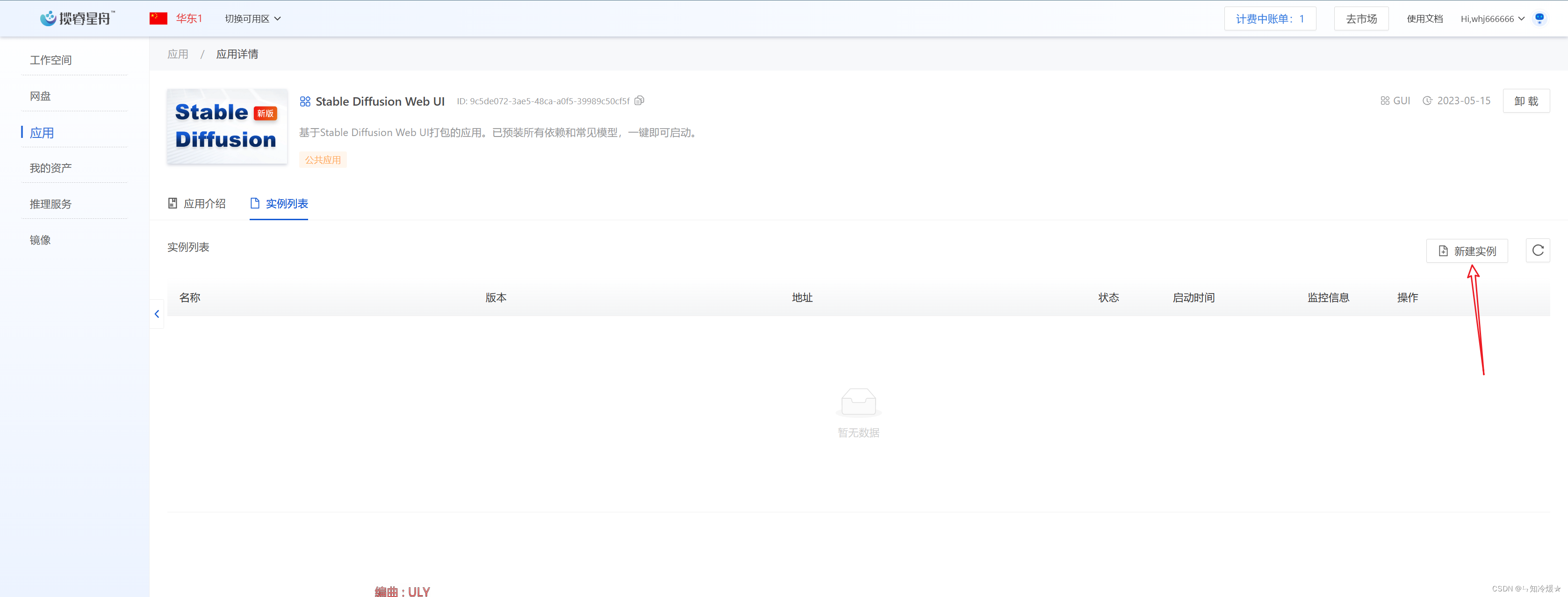The width and height of the screenshot is (1568, 597).
Task: Select 应用 in the sidebar
Action: point(42,132)
